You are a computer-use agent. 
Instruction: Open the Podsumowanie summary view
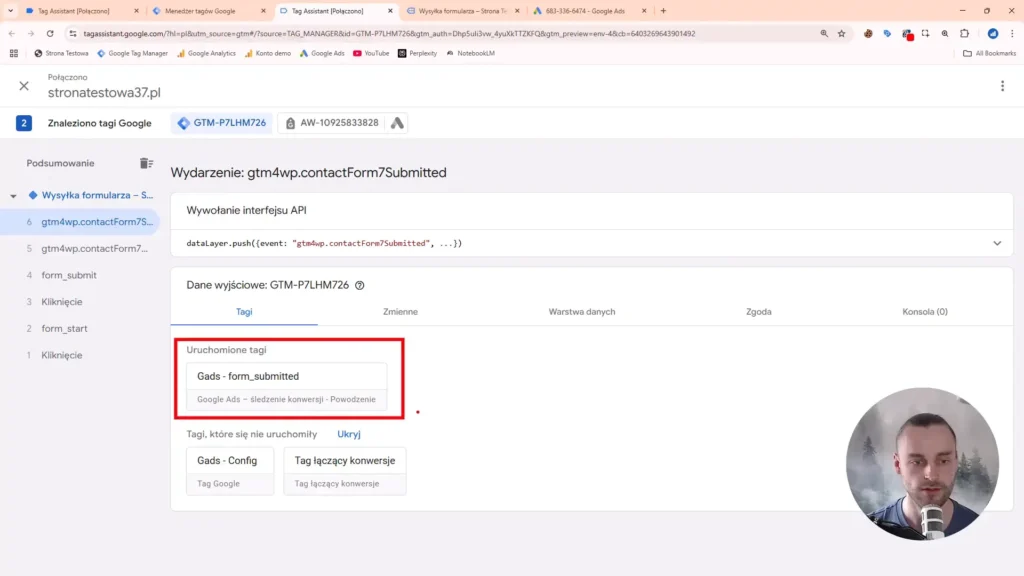(x=60, y=163)
